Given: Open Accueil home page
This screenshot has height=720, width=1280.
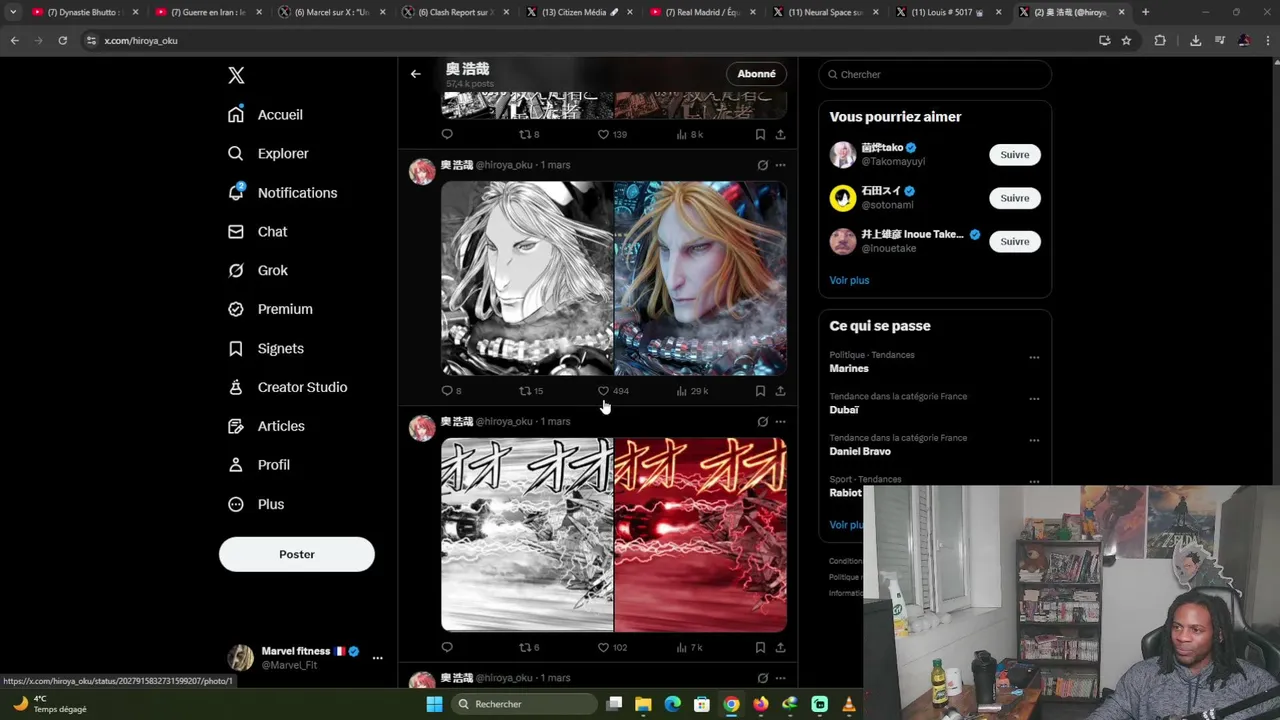Looking at the screenshot, I should 266,114.
